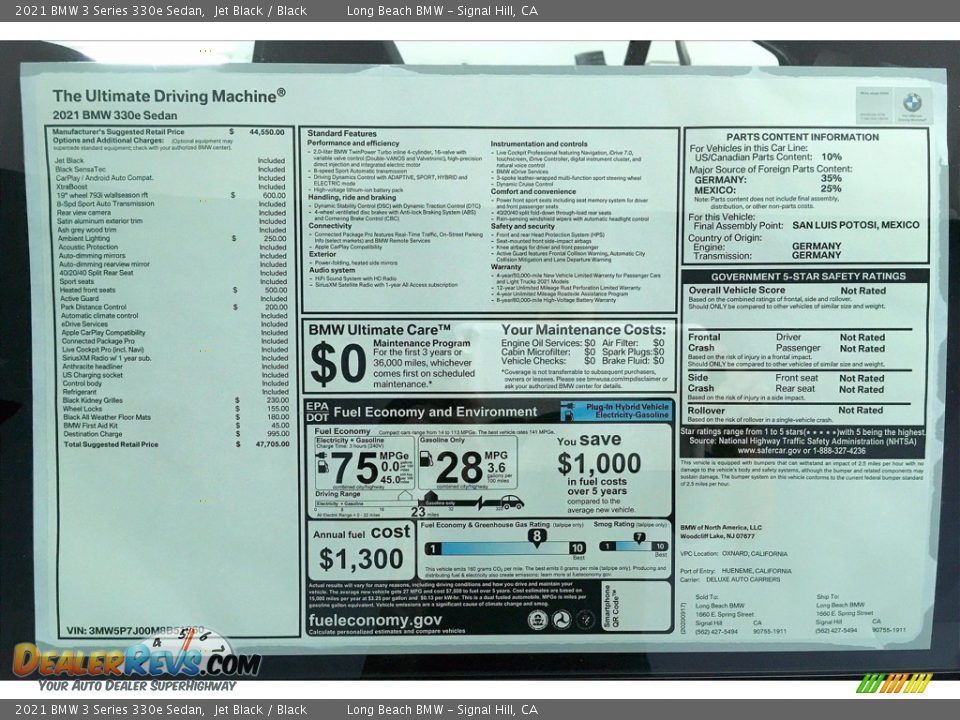Viewport: 960px width, 720px height.
Task: Click 'Jet Black / Black' in the bottom caption
Action: click(x=260, y=710)
